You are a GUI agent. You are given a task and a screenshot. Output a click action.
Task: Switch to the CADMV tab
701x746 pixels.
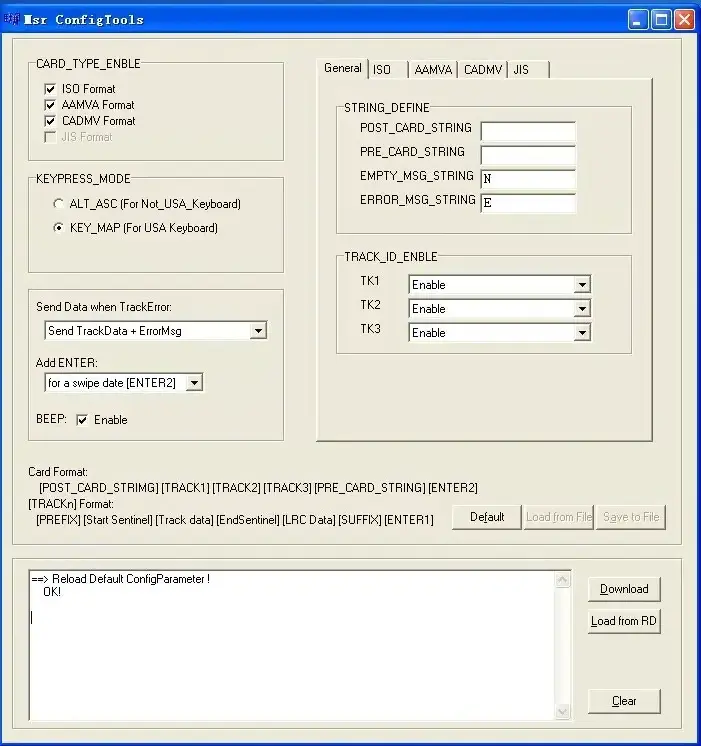pyautogui.click(x=482, y=70)
